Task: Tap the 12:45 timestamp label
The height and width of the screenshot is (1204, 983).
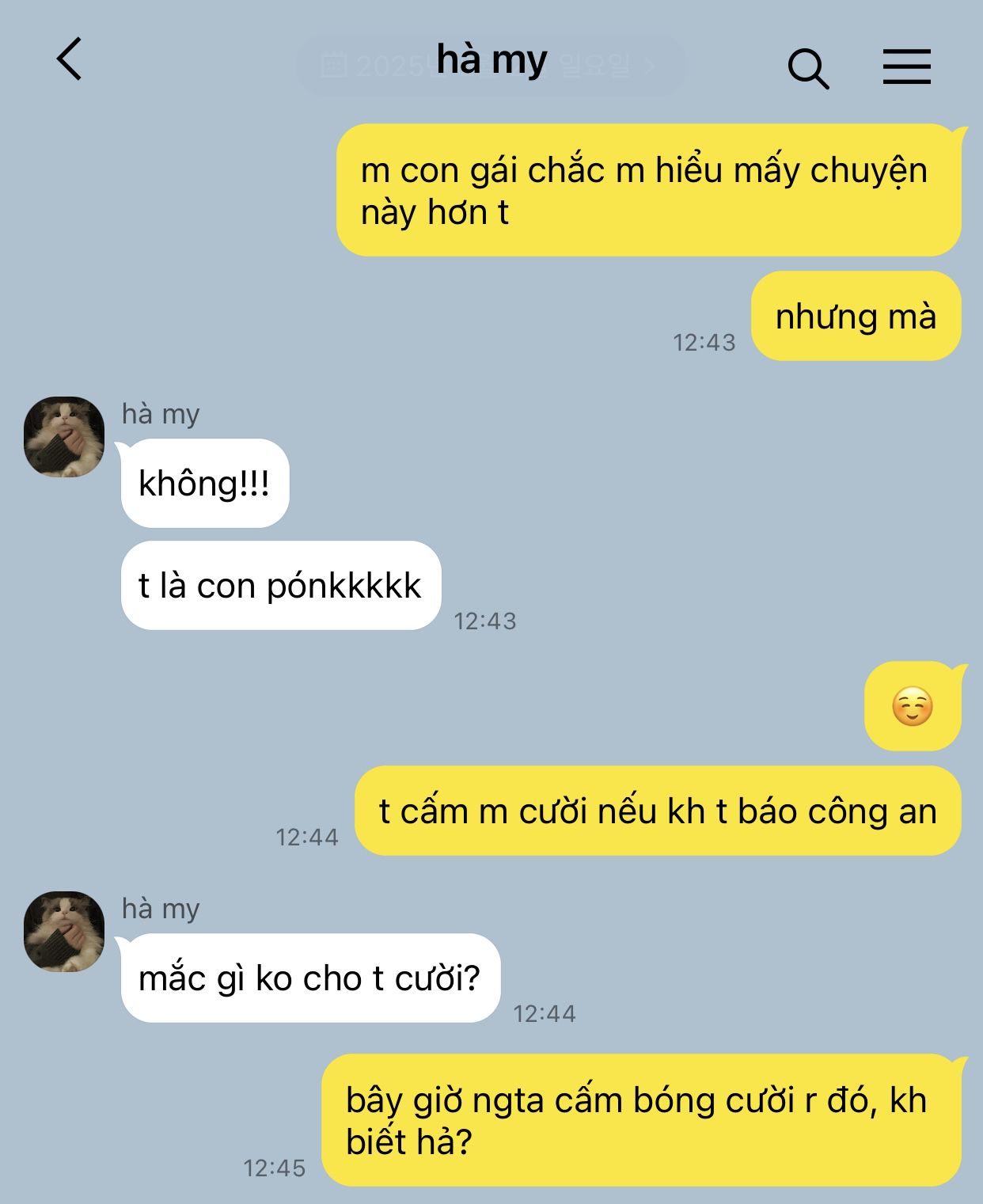Action: (x=275, y=1168)
